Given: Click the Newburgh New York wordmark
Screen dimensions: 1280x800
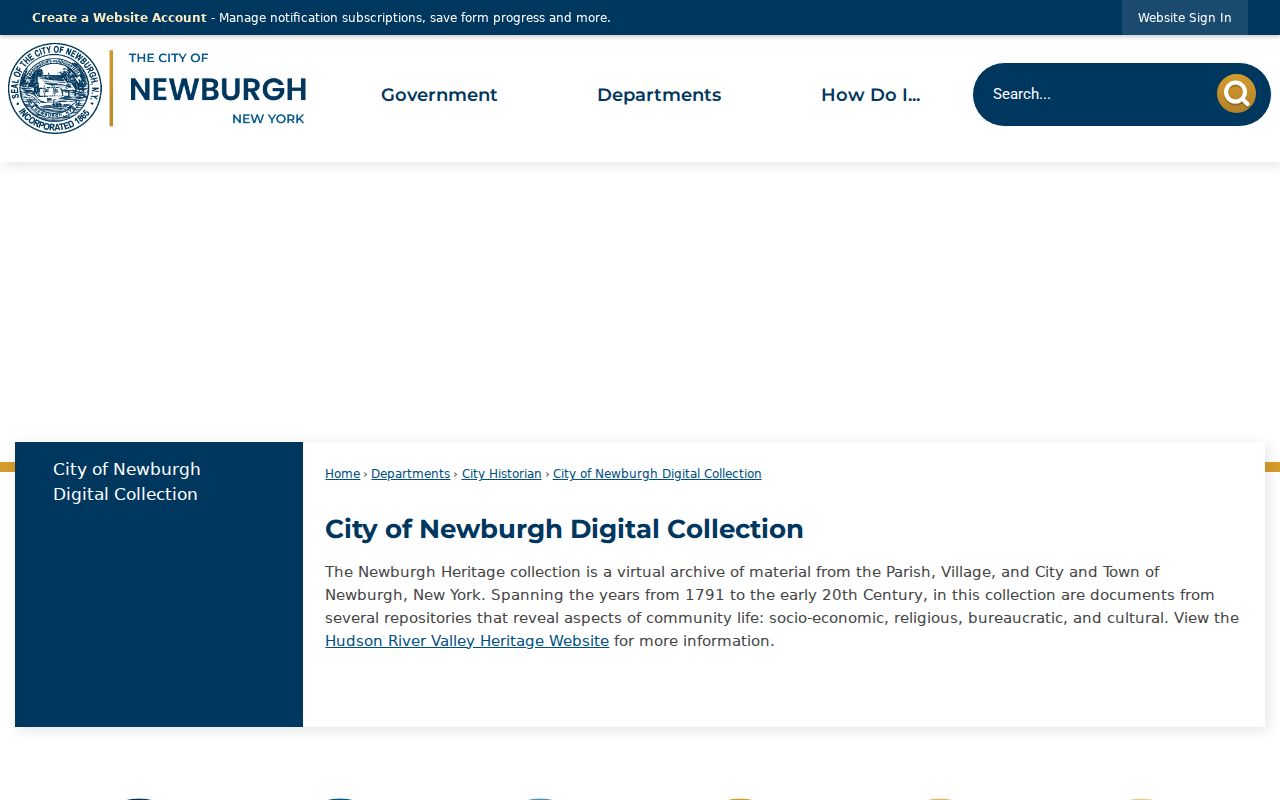Looking at the screenshot, I should pos(217,89).
